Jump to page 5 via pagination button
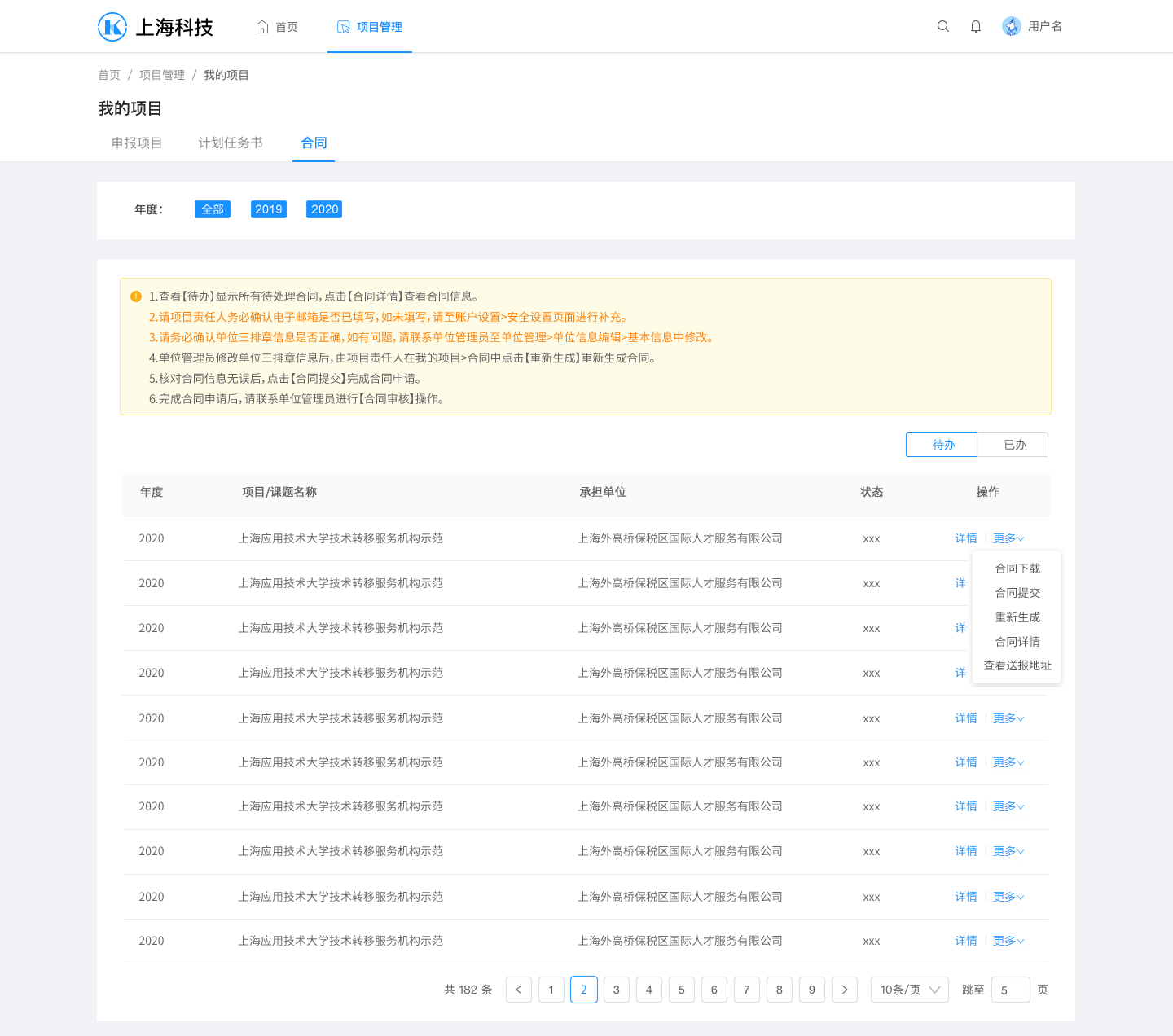The image size is (1173, 1036). 682,990
